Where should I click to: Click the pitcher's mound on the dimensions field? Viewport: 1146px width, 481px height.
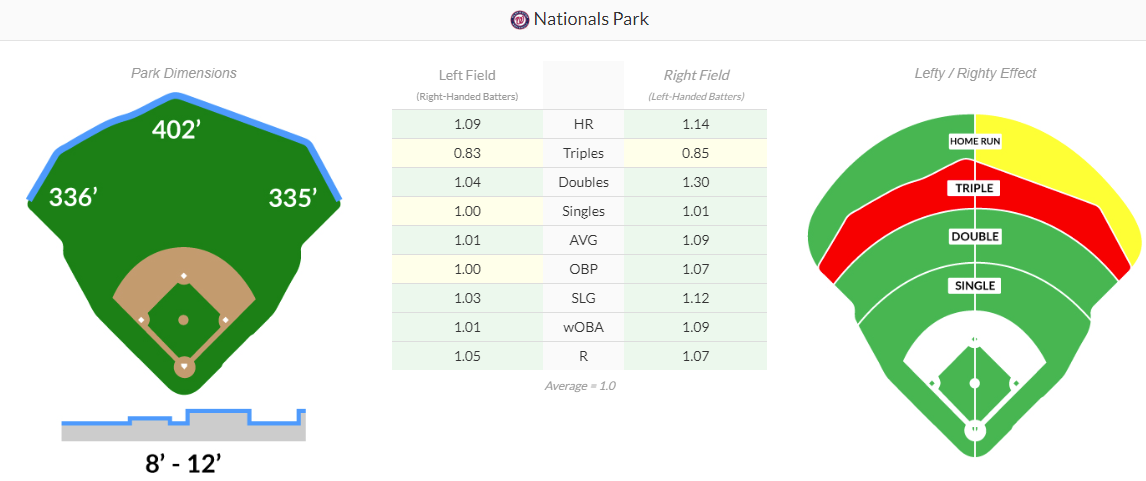click(183, 320)
